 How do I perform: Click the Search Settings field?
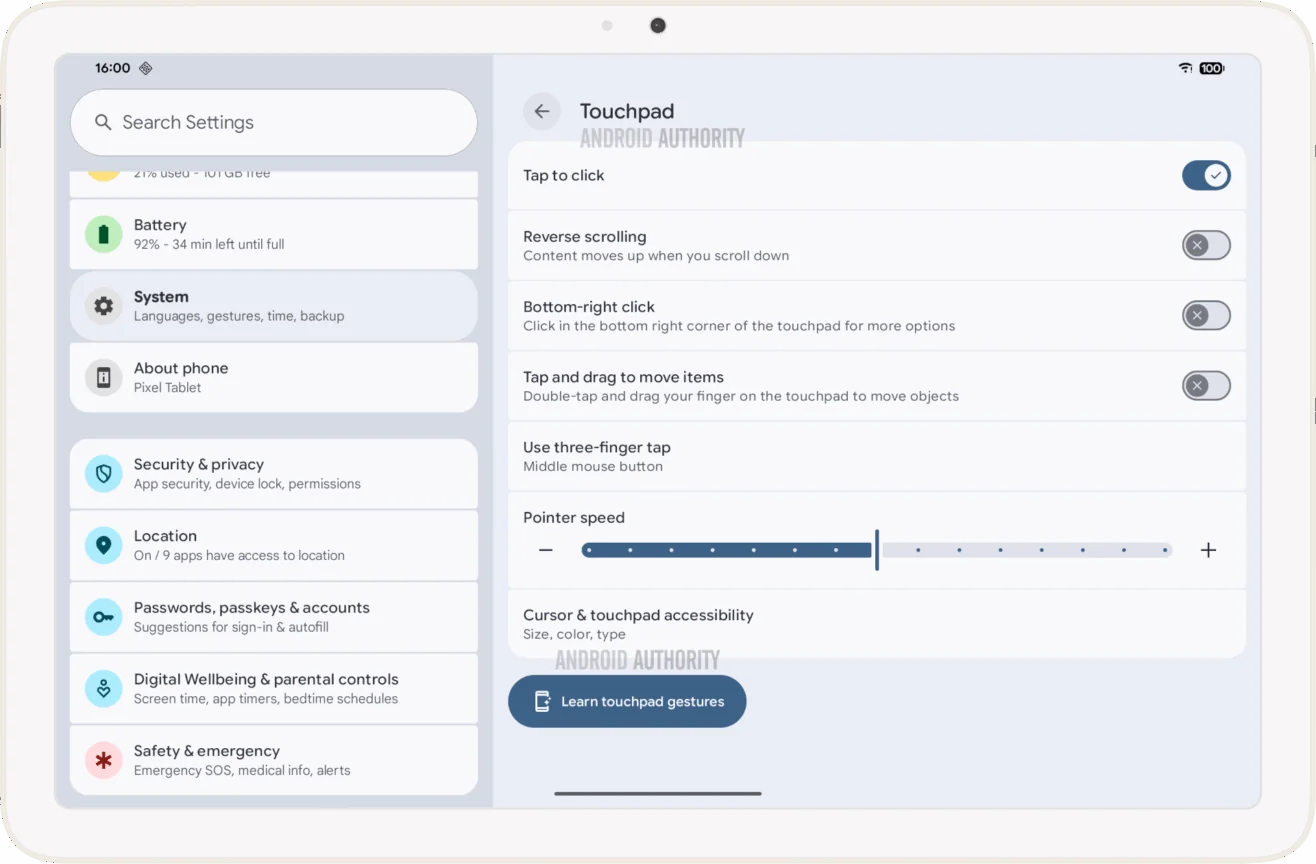tap(274, 123)
